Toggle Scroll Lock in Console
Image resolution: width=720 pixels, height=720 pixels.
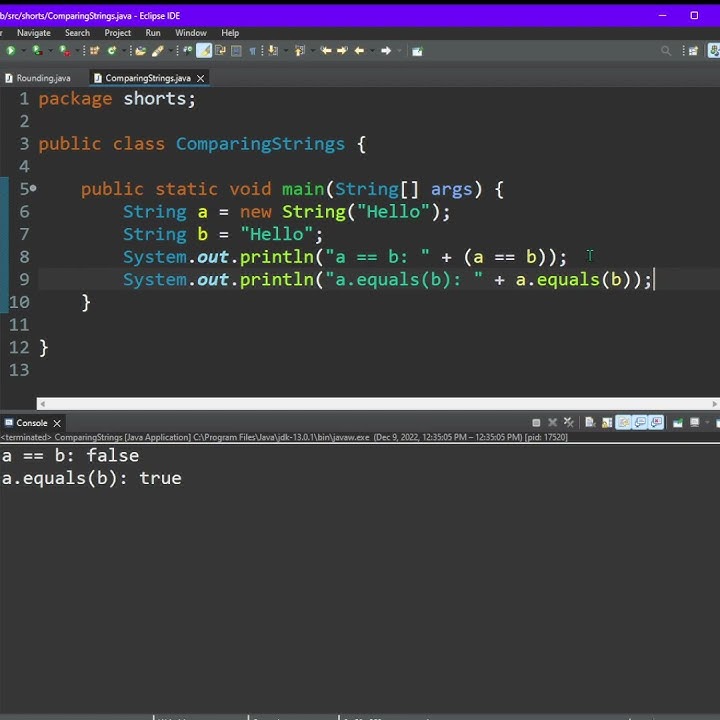[607, 422]
